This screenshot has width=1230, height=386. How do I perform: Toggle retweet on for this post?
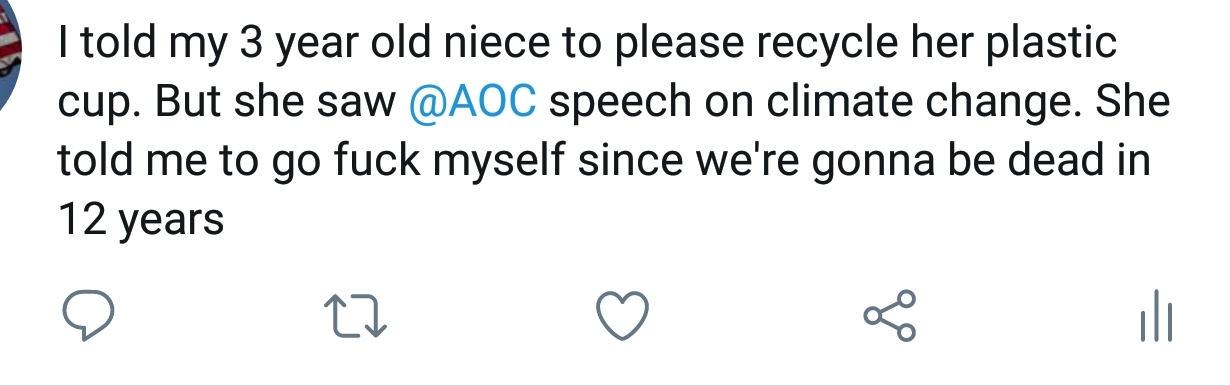click(x=358, y=318)
